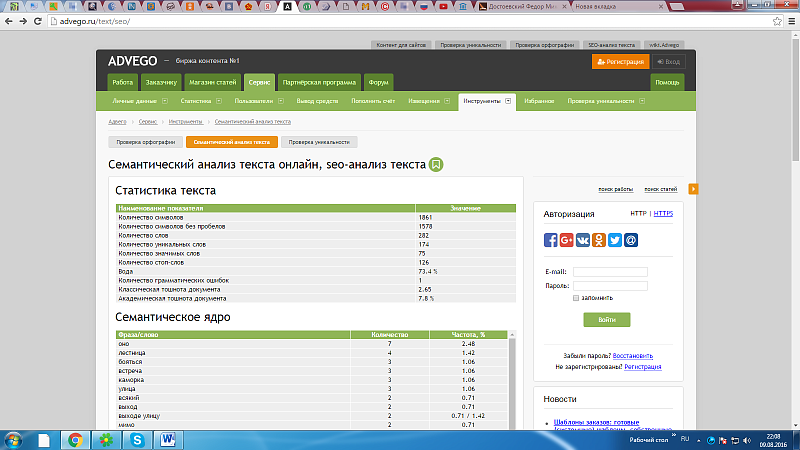
Task: Click the orange arrow next to поиск статей
Action: 693,189
